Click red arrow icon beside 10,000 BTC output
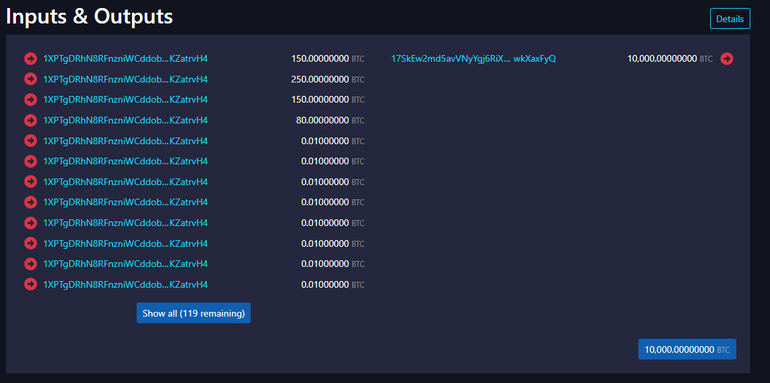The width and height of the screenshot is (770, 383). pos(727,59)
